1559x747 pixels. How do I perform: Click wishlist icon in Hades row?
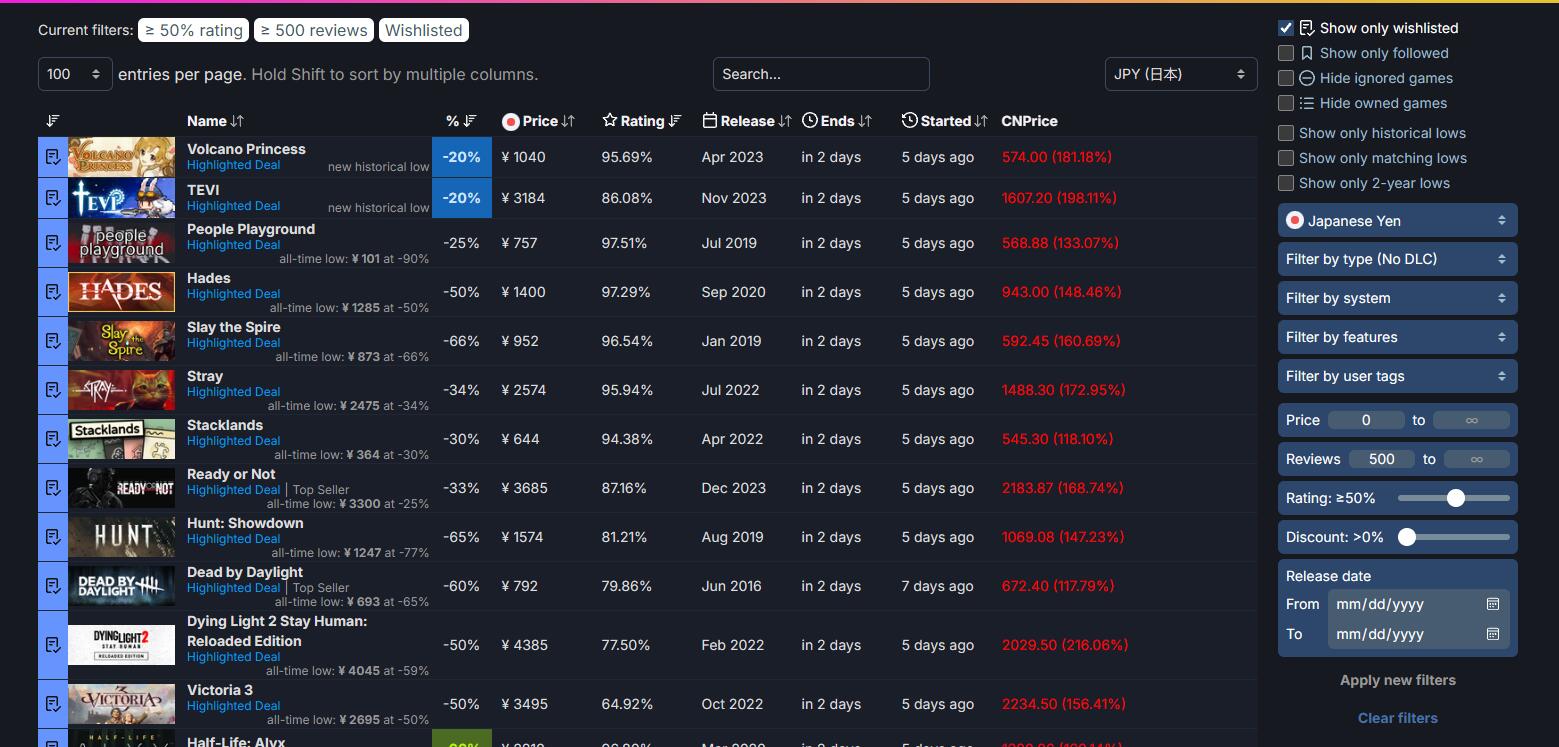tap(52, 292)
